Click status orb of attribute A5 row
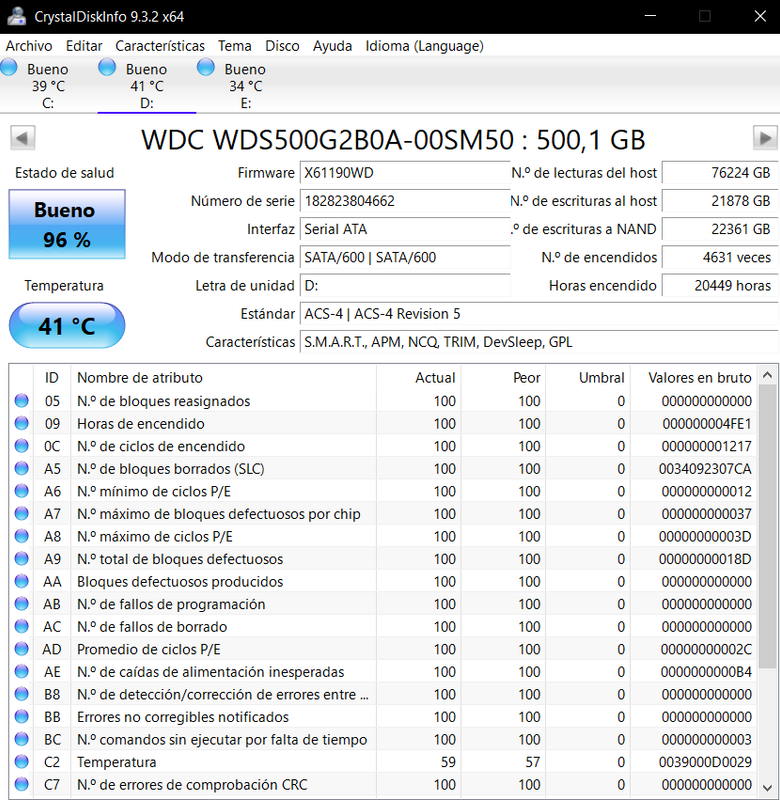Viewport: 780px width, 800px height. click(21, 468)
